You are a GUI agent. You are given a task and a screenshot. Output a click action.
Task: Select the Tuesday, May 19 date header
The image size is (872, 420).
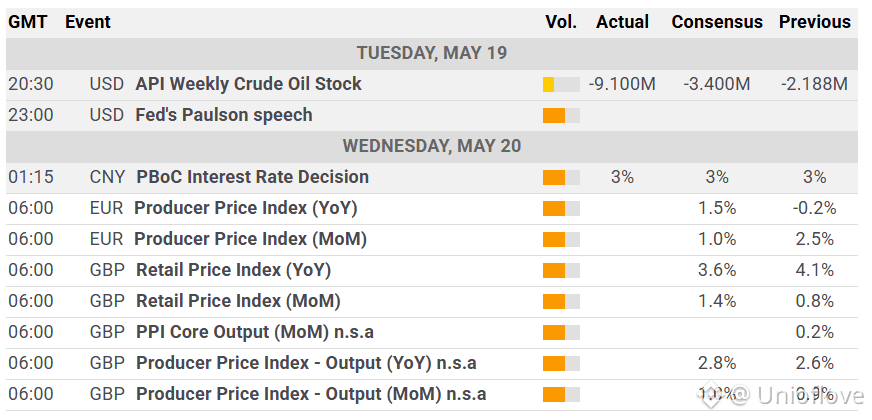click(x=432, y=53)
